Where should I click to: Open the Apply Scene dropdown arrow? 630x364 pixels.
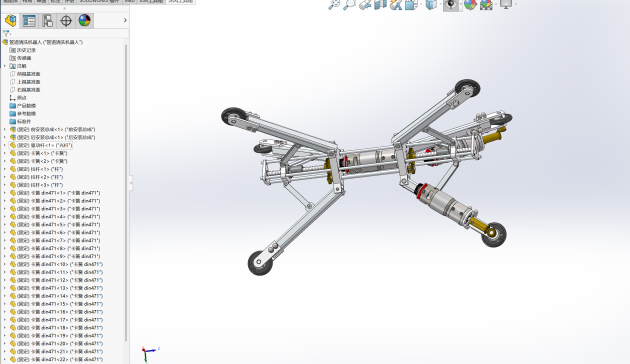pos(495,5)
